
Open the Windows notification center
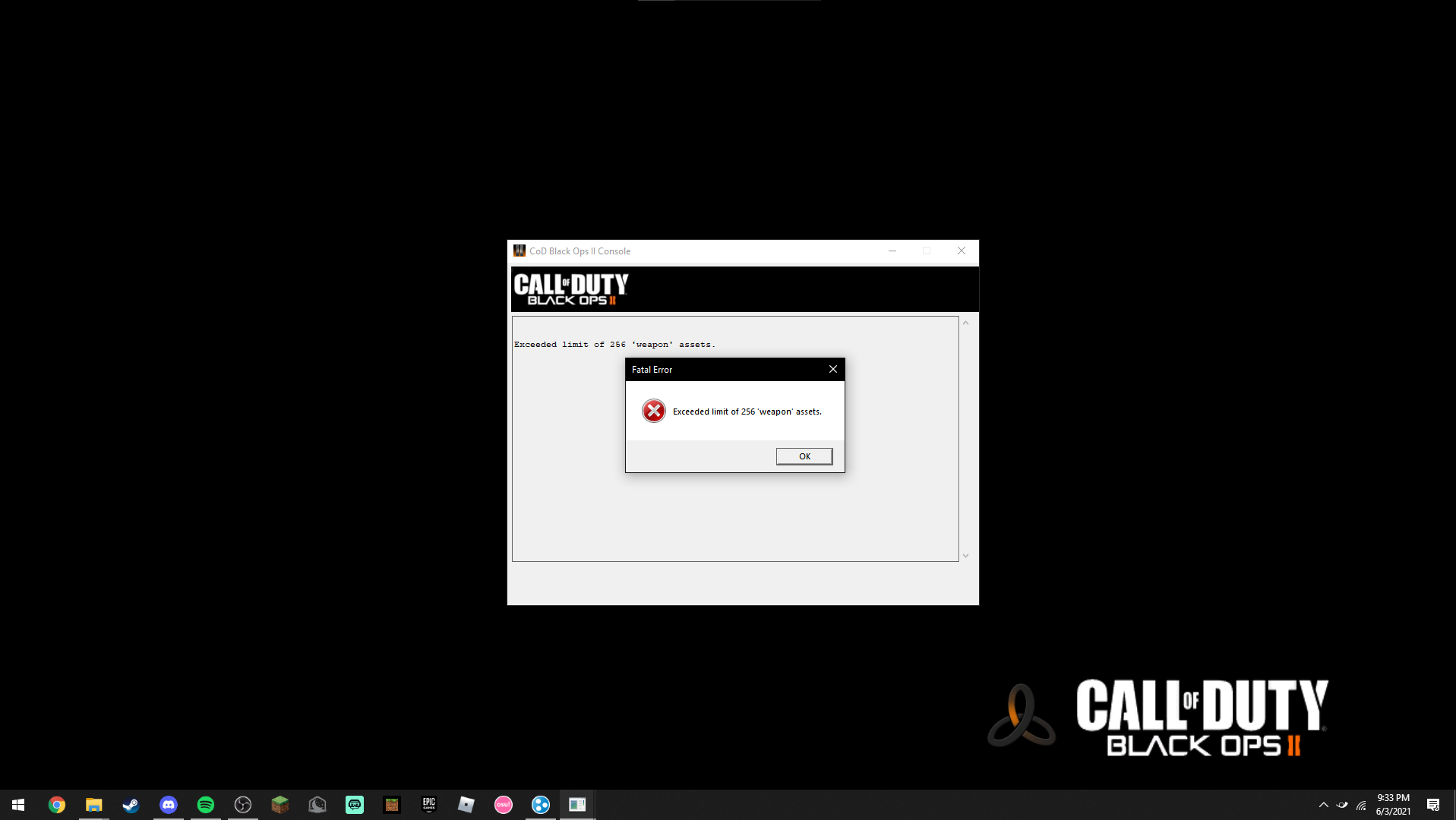(x=1433, y=805)
